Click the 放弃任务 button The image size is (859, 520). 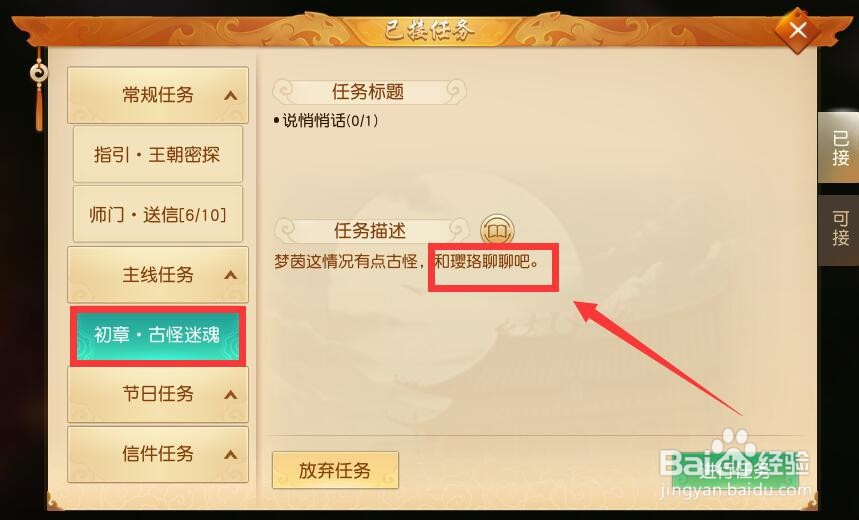click(335, 470)
